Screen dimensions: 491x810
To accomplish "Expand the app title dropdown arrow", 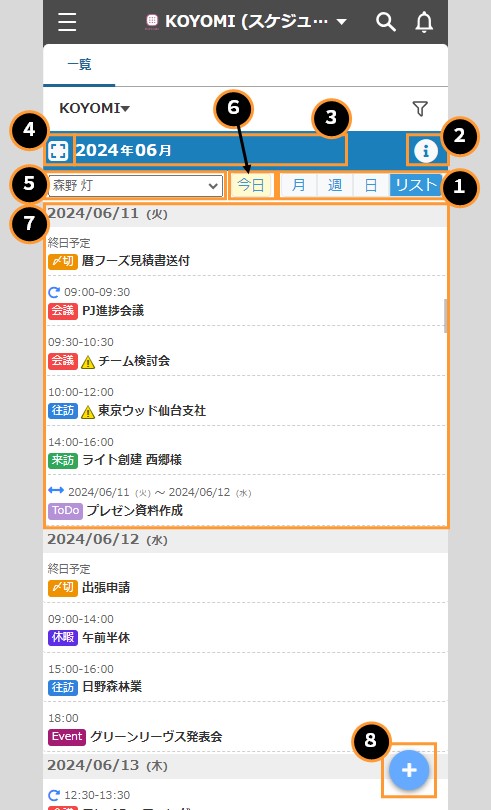I will pos(341,22).
